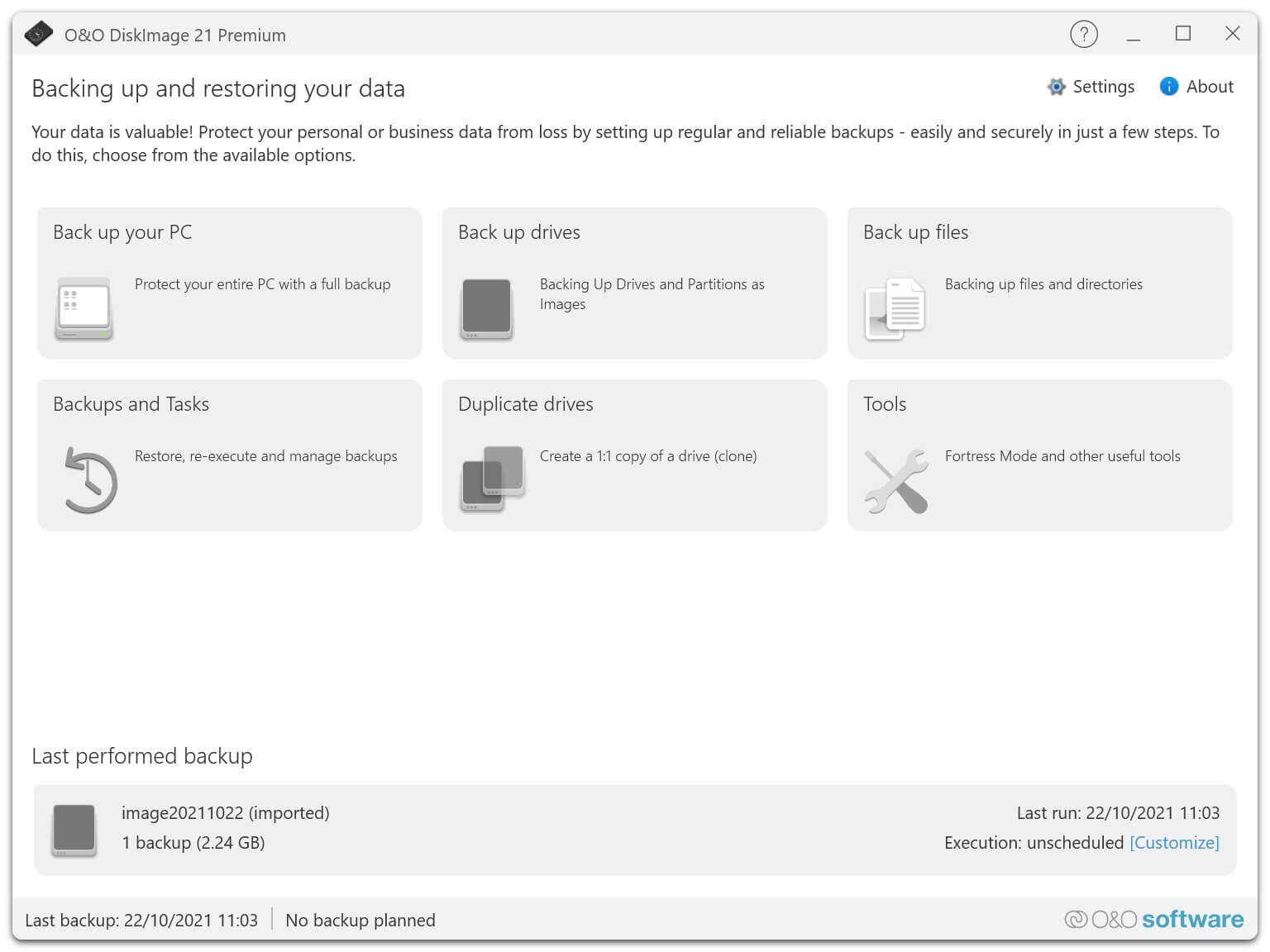The image size is (1270, 952).
Task: Click the last backup drive image icon
Action: [x=74, y=829]
